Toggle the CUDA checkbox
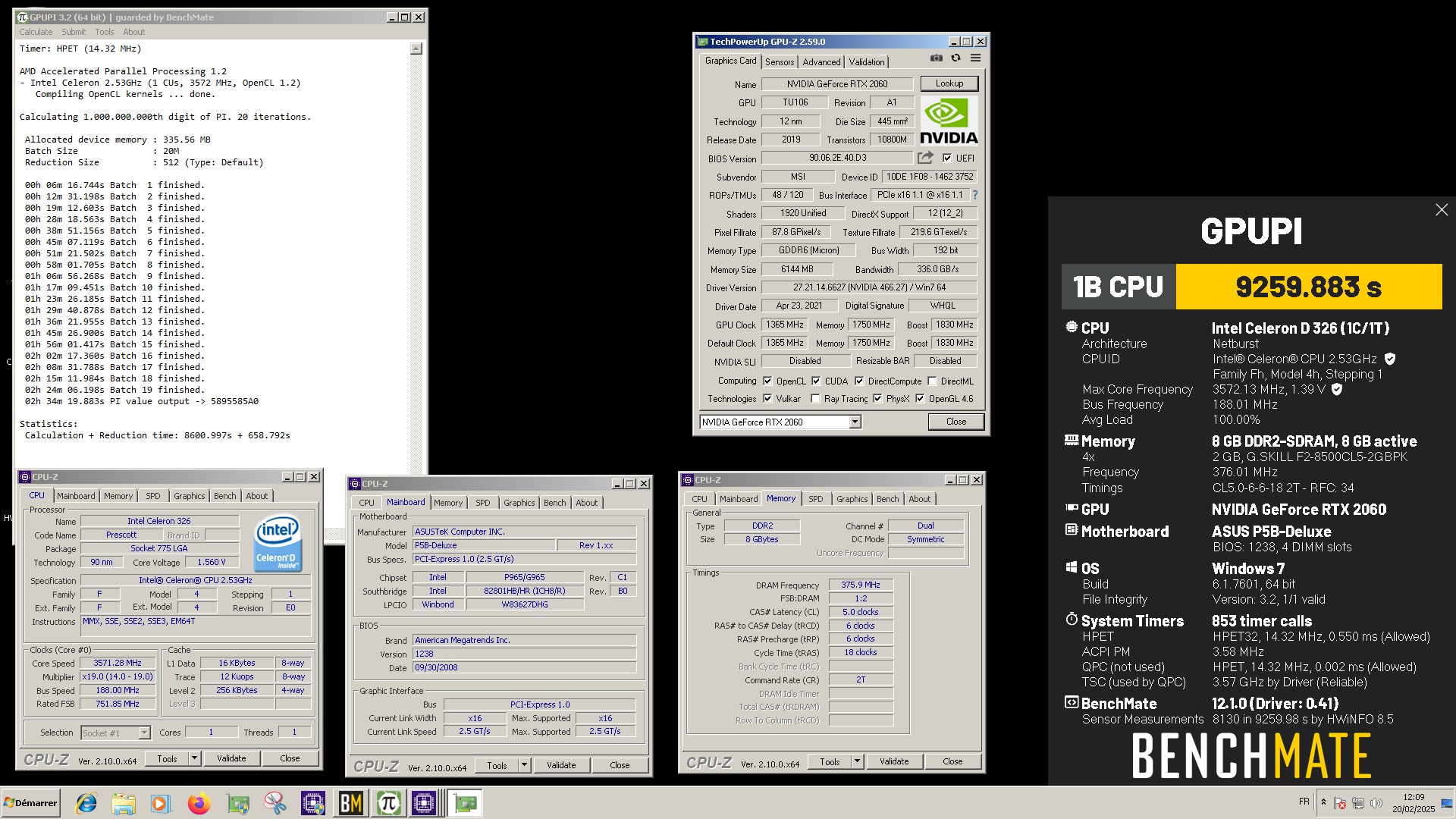1456x819 pixels. (816, 381)
